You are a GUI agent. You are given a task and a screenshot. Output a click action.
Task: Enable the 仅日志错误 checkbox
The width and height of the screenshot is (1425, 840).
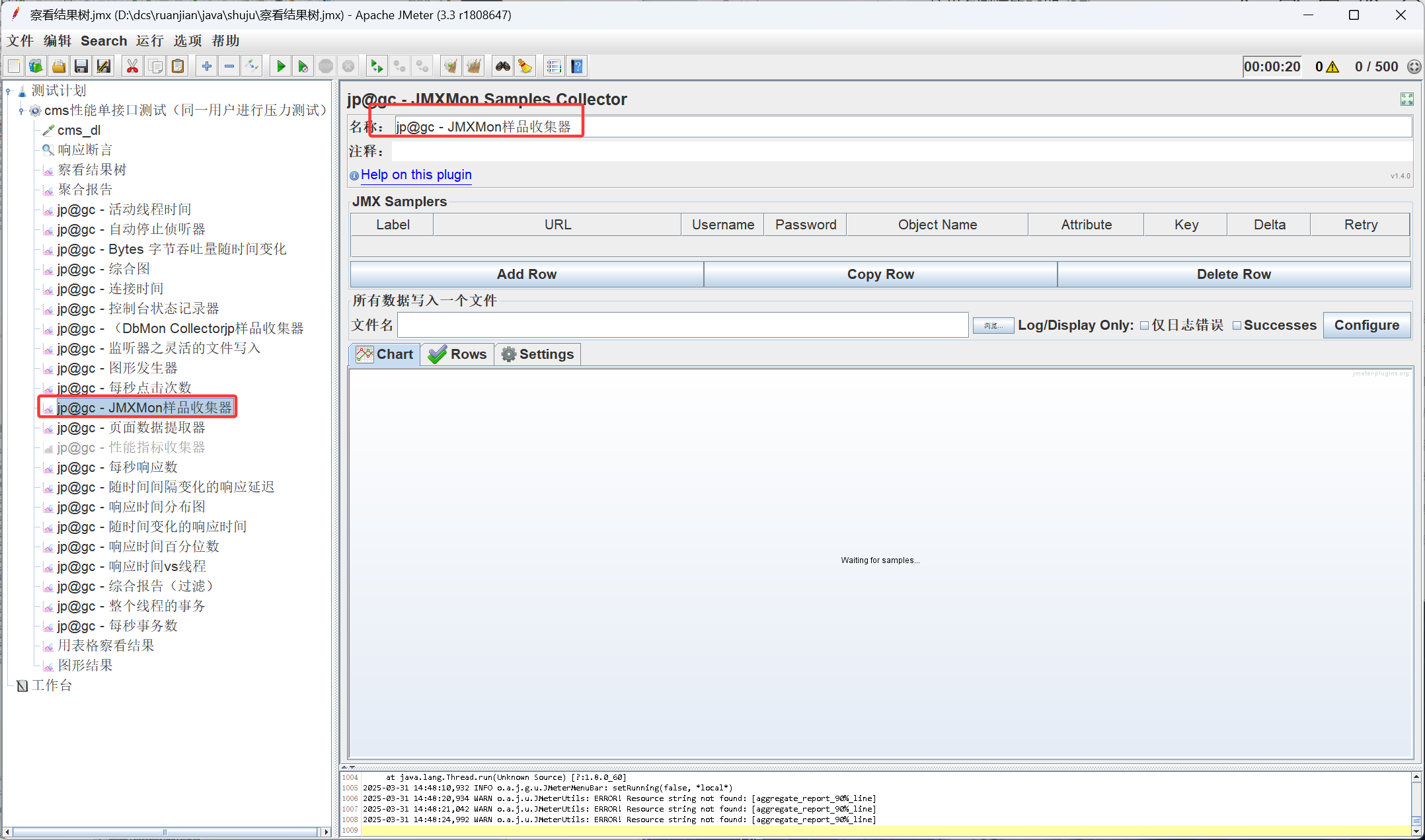tap(1145, 326)
